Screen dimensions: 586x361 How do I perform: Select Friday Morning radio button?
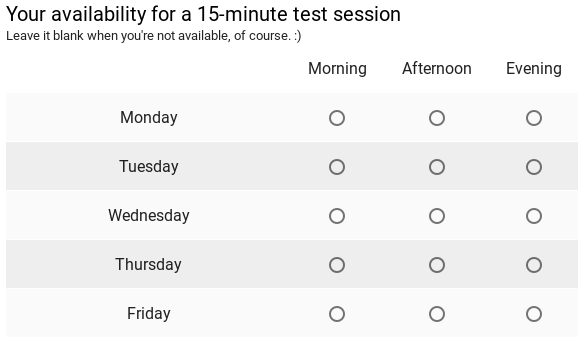tap(337, 314)
